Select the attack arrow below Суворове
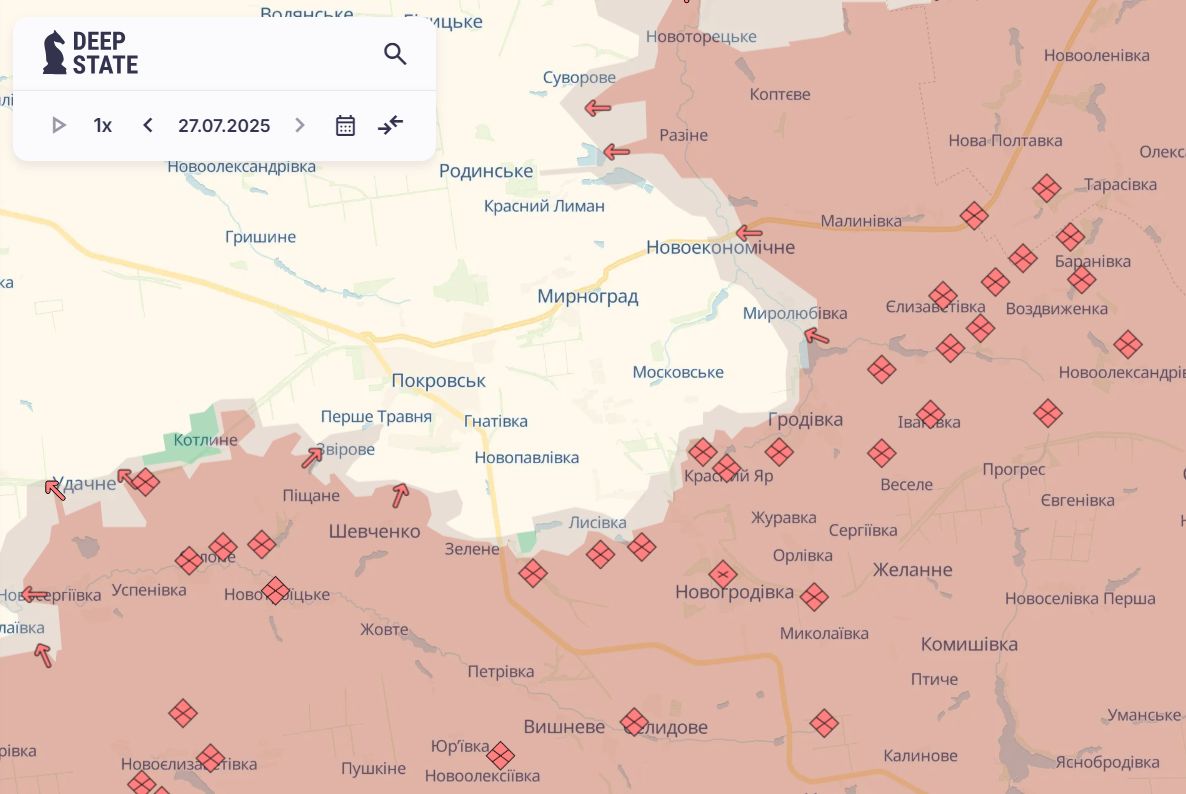 (598, 108)
